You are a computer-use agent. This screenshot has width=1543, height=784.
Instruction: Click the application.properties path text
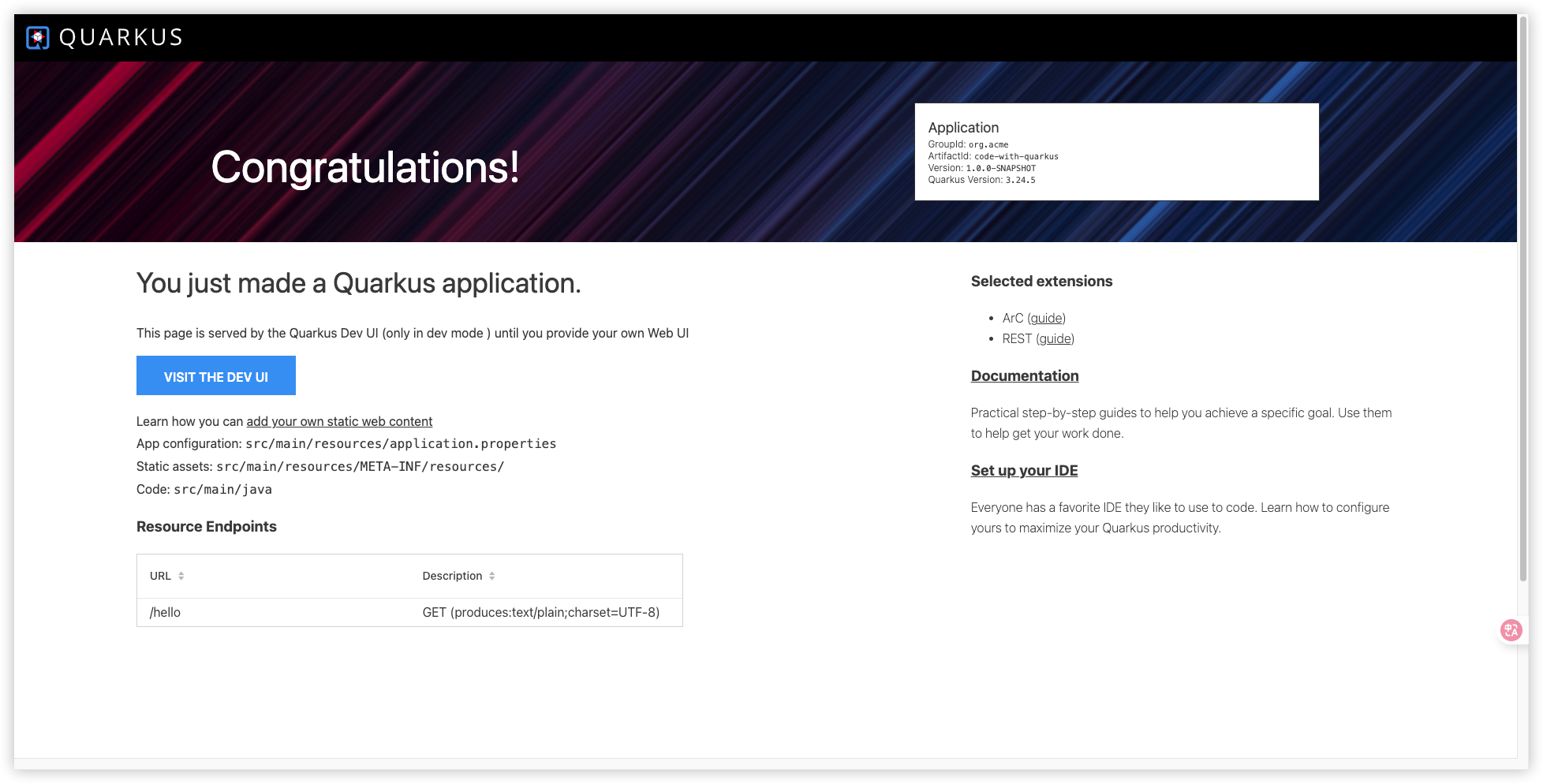tap(401, 443)
